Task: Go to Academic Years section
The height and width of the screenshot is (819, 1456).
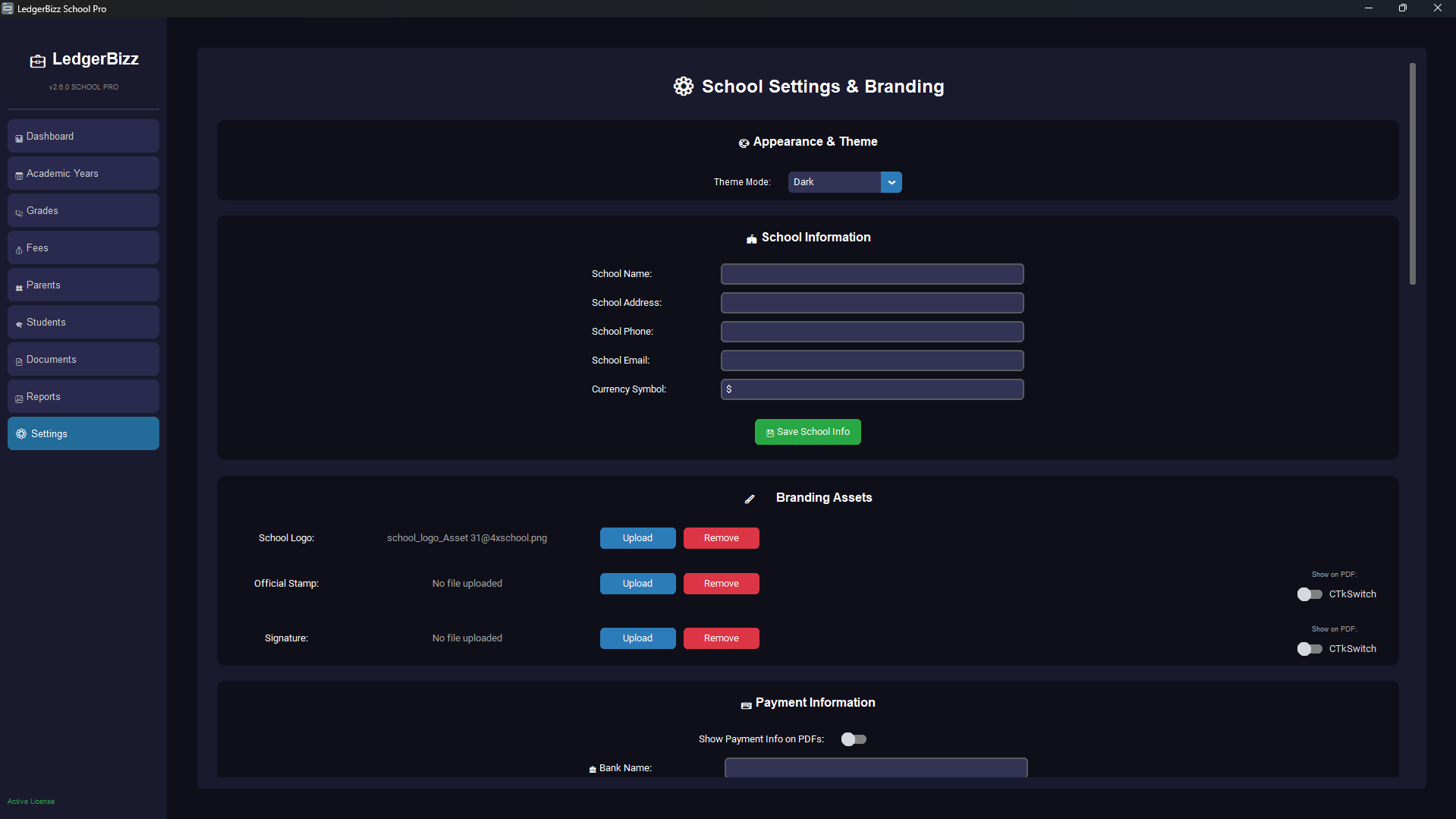Action: coord(83,173)
